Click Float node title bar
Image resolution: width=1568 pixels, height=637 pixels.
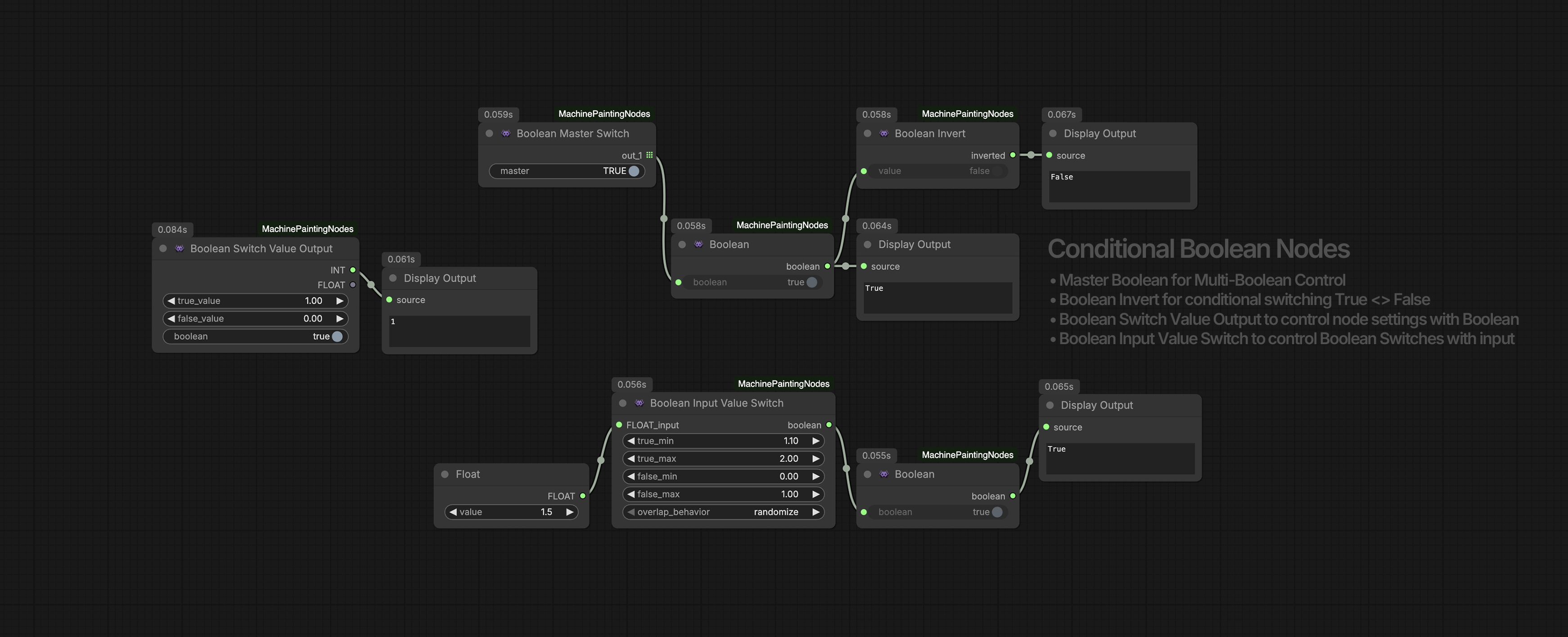[511, 474]
